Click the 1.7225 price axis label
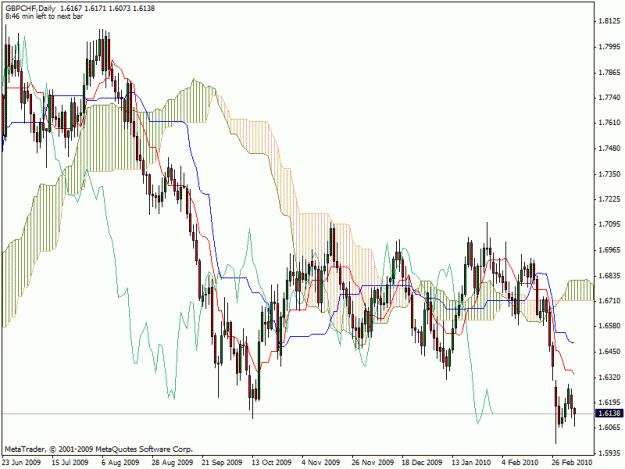625x469 pixels. point(610,199)
